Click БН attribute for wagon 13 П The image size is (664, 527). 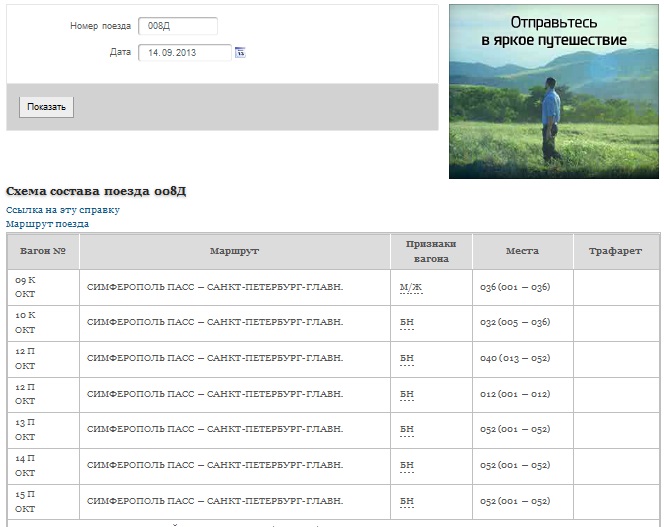pos(406,430)
